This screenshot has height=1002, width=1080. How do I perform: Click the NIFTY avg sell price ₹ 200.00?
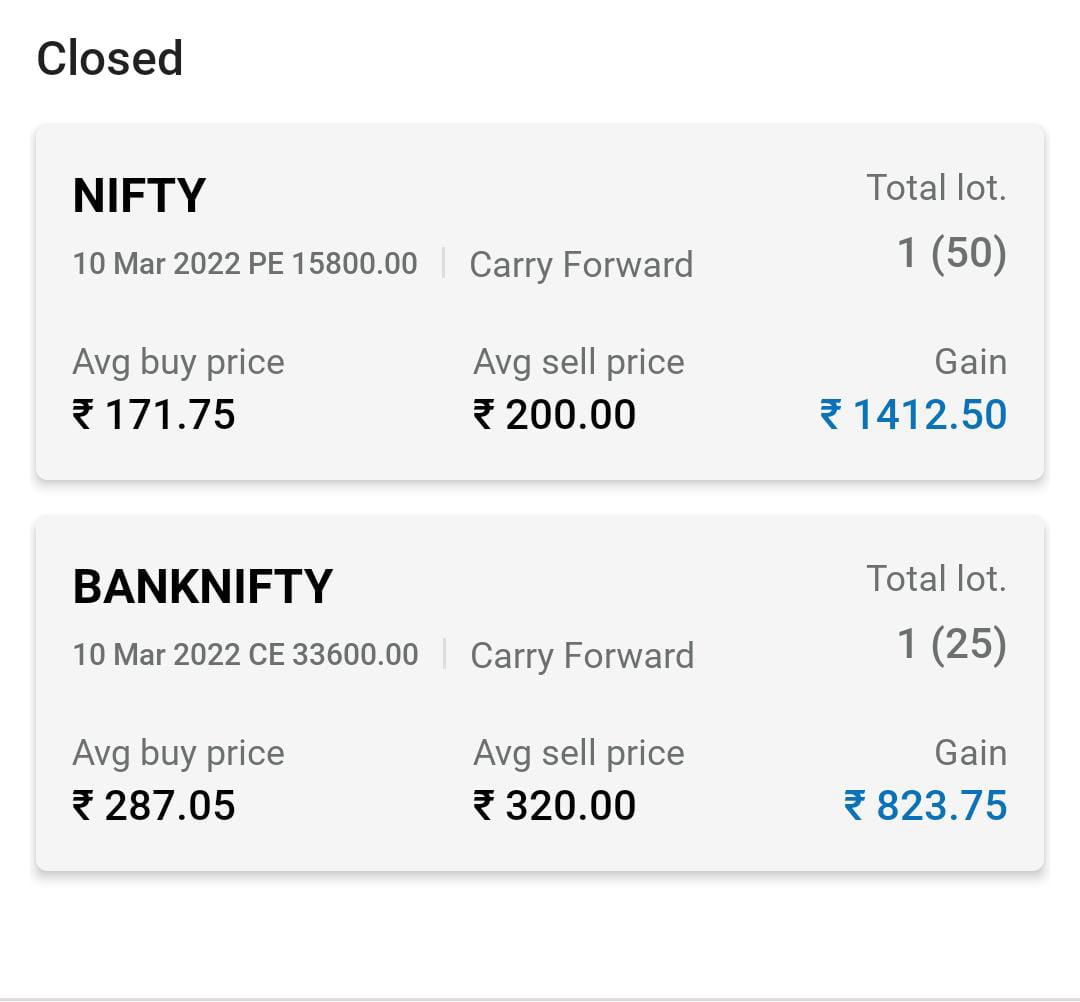tap(555, 414)
